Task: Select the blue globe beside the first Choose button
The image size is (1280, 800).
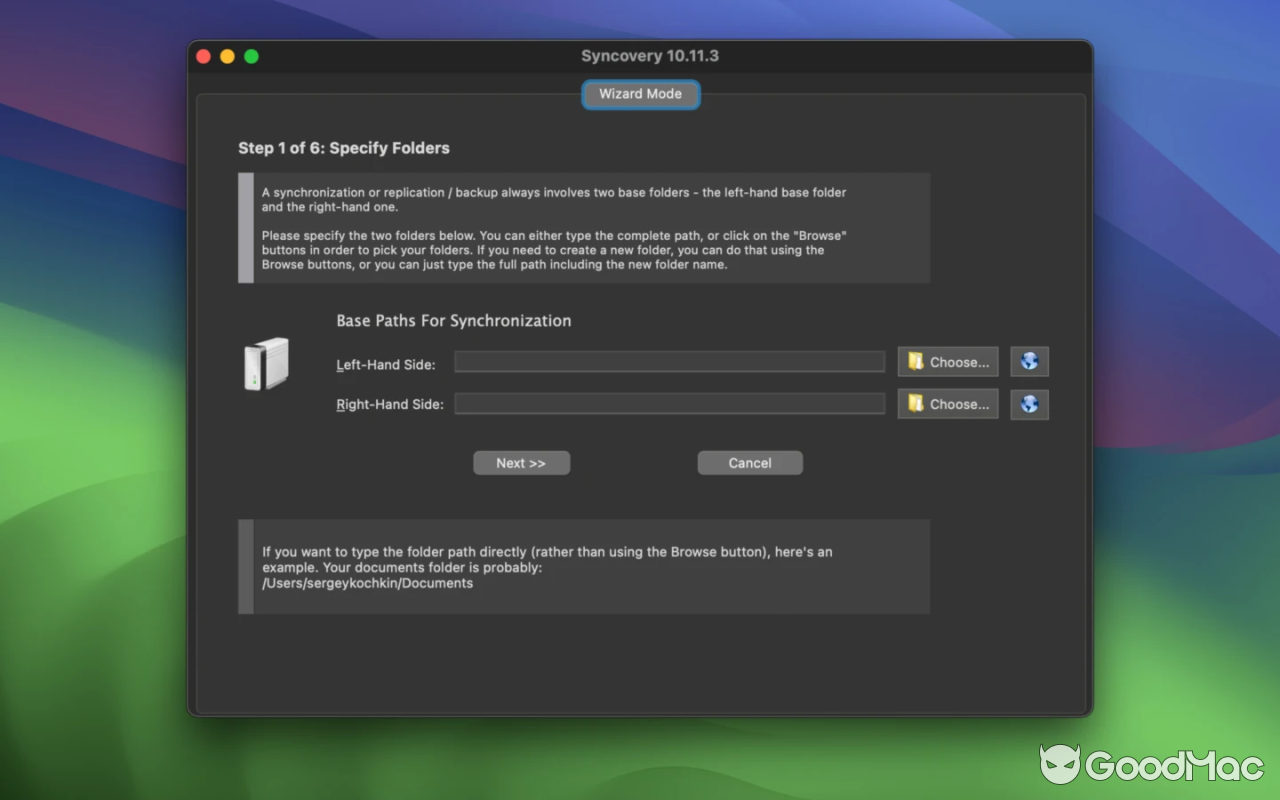Action: coord(1029,361)
